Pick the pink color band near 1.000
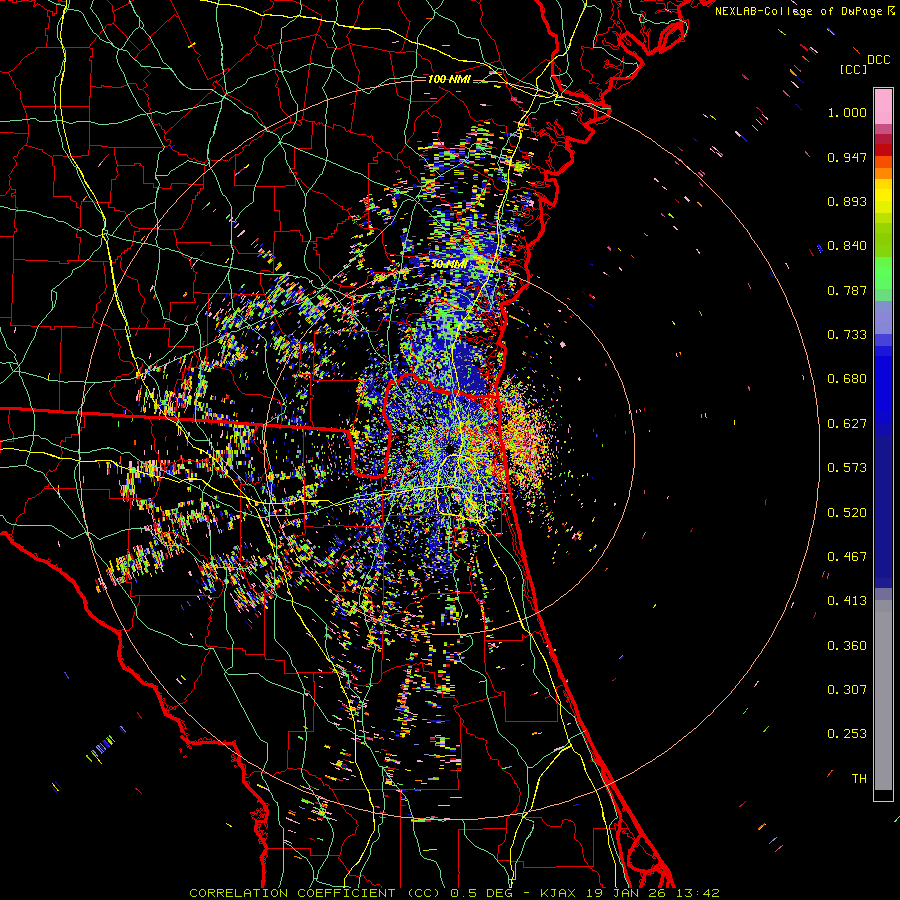 click(883, 107)
